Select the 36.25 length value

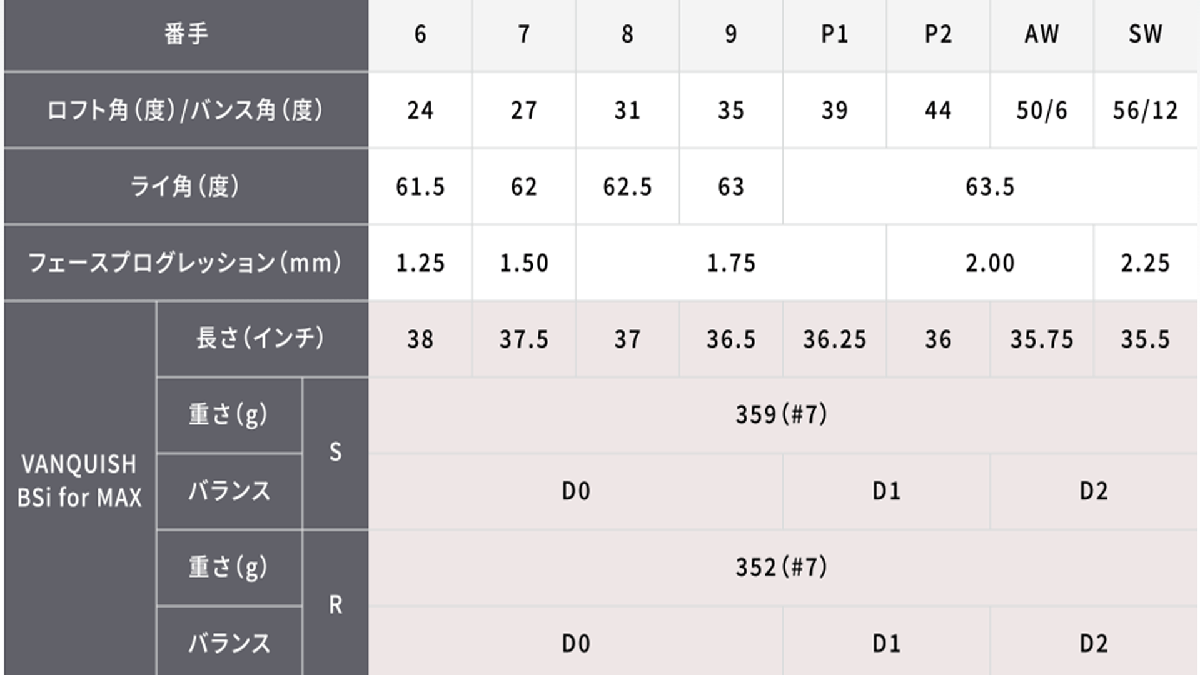[x=834, y=339]
